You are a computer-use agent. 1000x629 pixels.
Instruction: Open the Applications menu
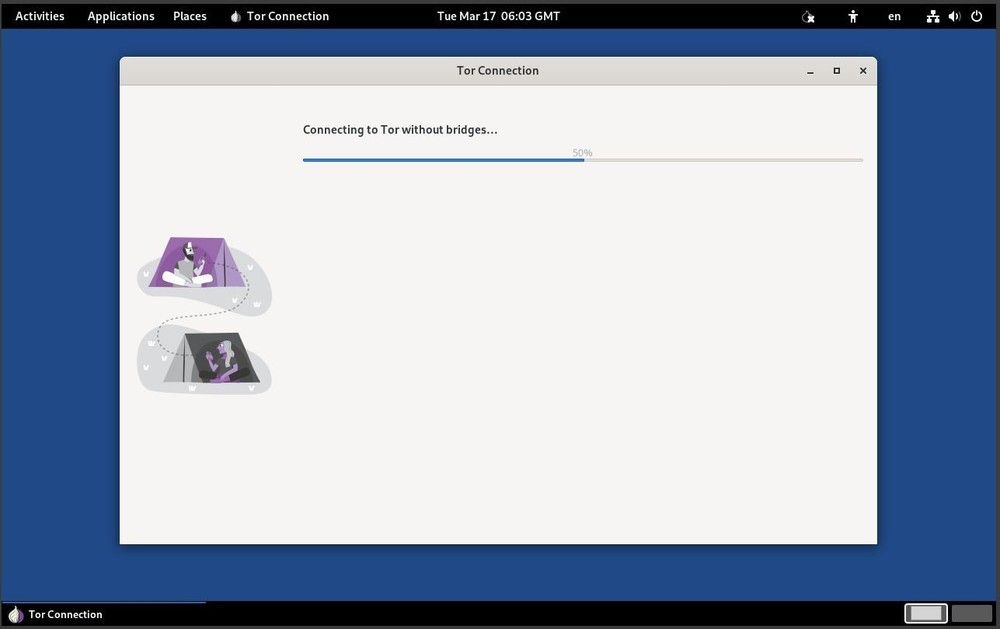point(121,16)
